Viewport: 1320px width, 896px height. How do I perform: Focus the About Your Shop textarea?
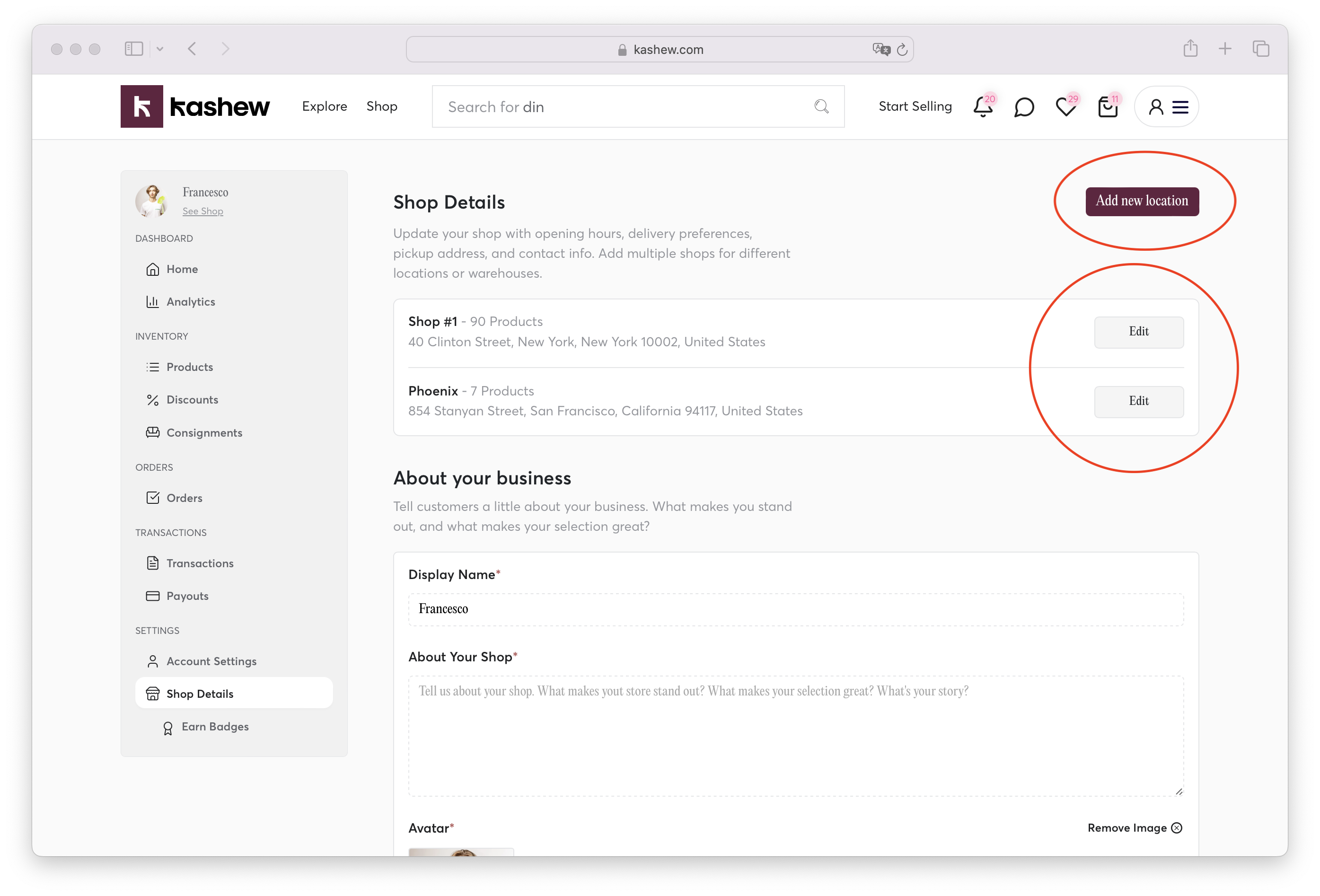[795, 736]
